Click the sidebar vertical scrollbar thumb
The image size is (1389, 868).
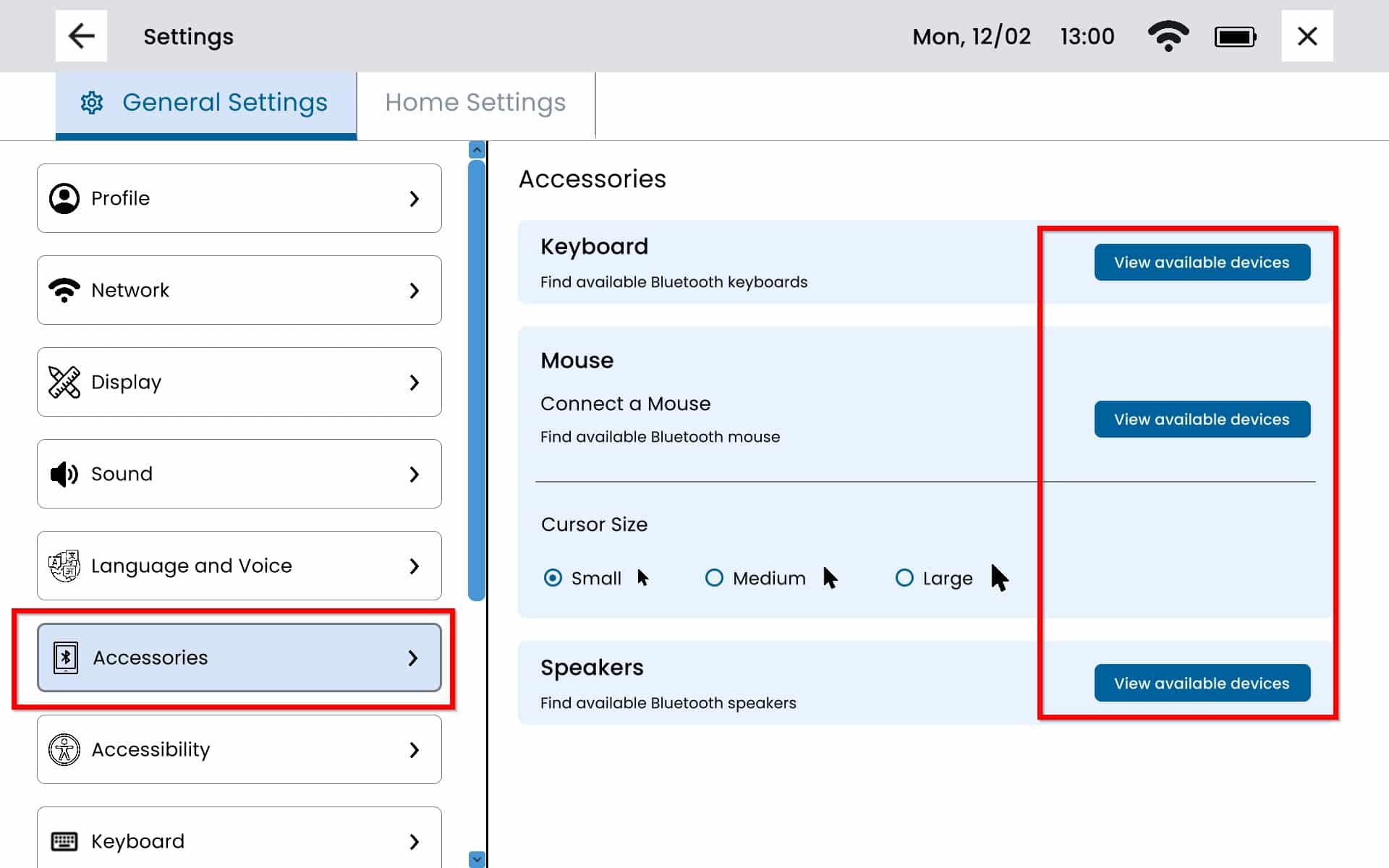476,380
